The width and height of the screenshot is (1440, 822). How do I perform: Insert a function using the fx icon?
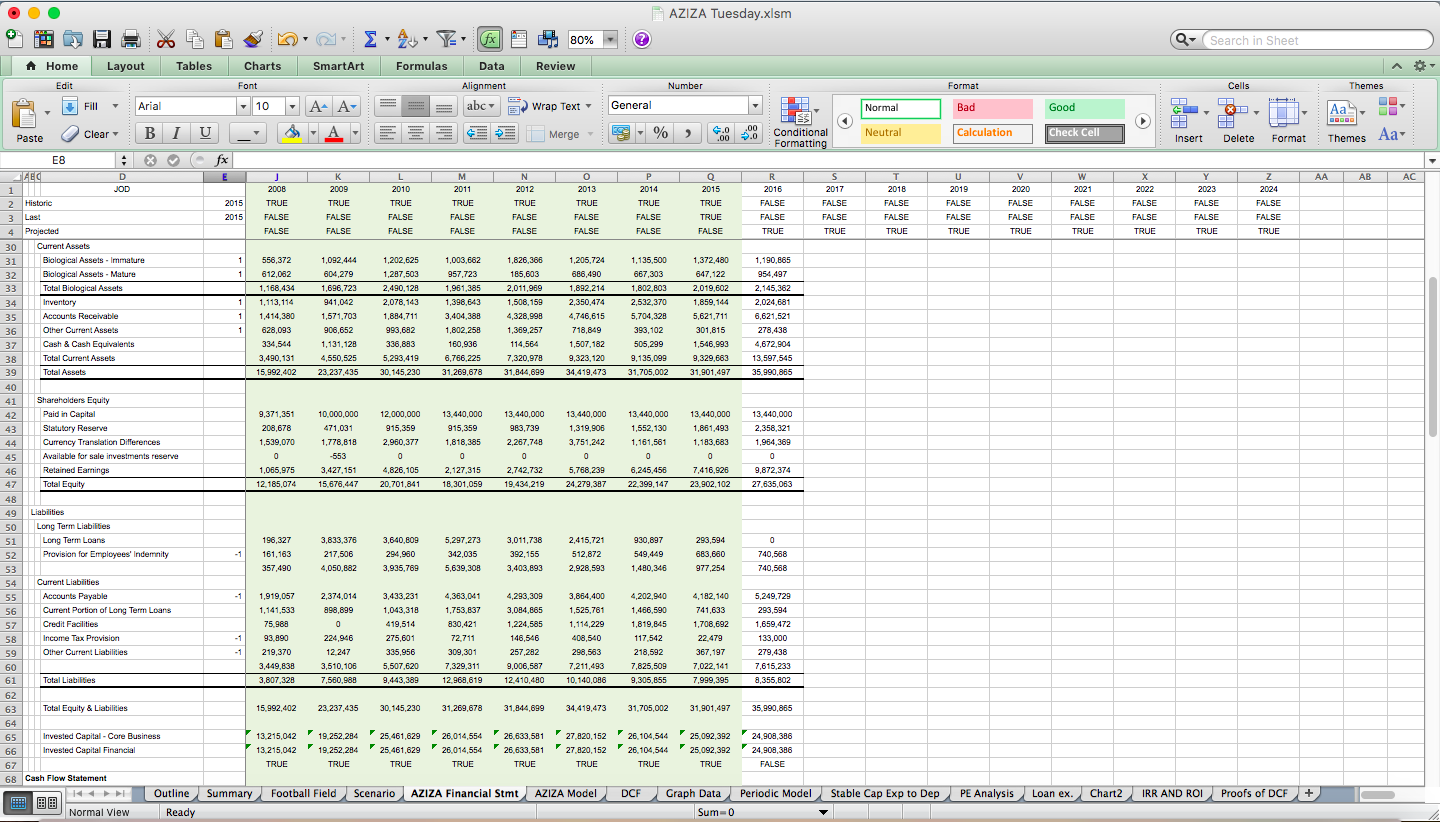[491, 38]
